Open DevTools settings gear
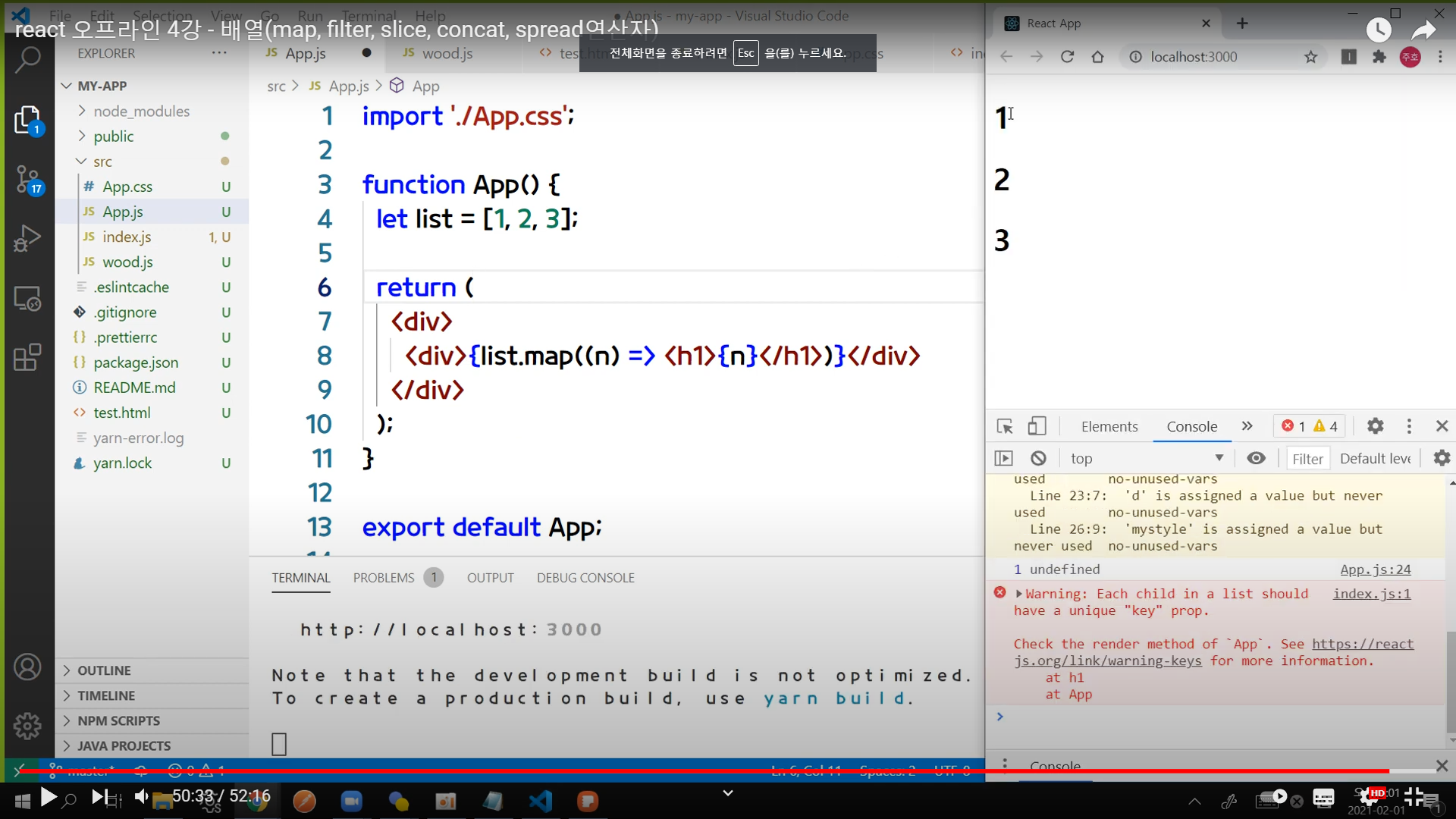 pyautogui.click(x=1375, y=426)
